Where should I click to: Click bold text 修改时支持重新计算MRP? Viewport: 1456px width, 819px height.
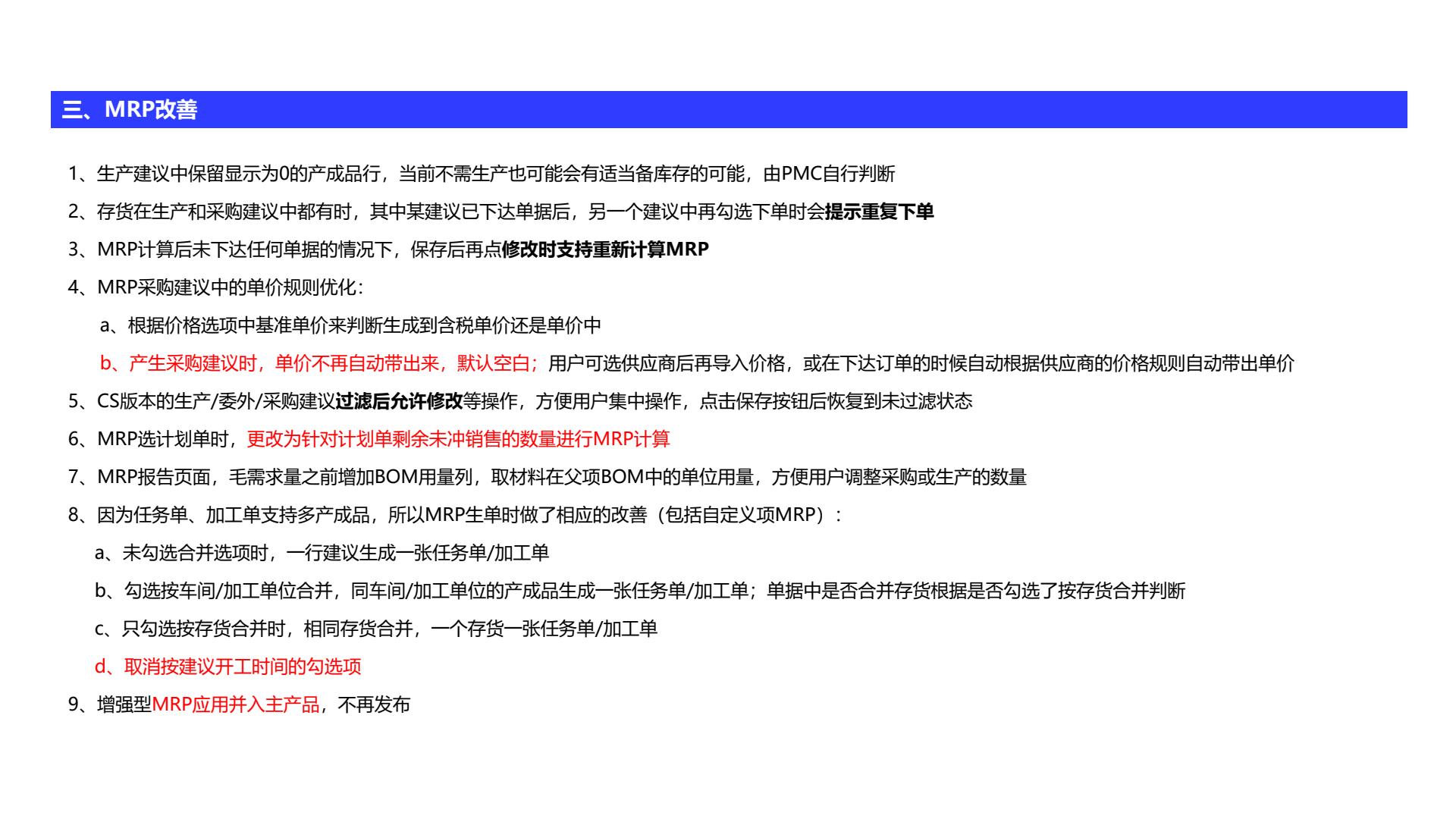point(605,249)
